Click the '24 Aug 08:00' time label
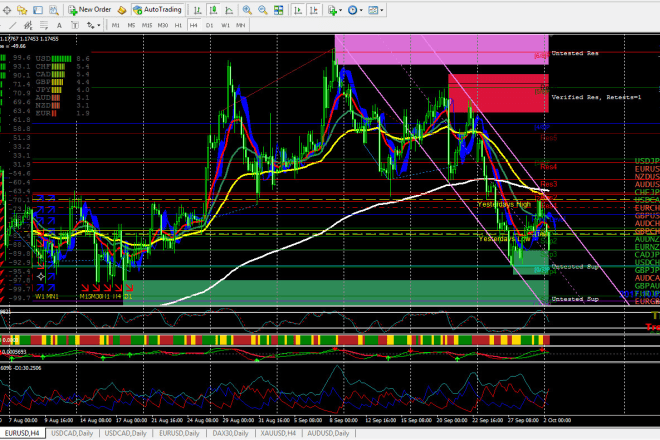 (204, 420)
